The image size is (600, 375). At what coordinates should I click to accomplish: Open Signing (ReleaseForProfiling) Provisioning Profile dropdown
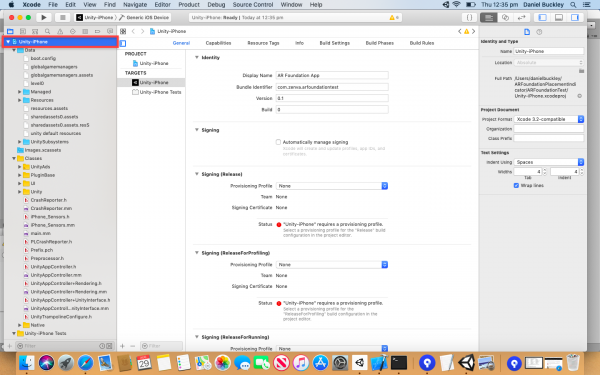[x=332, y=265]
